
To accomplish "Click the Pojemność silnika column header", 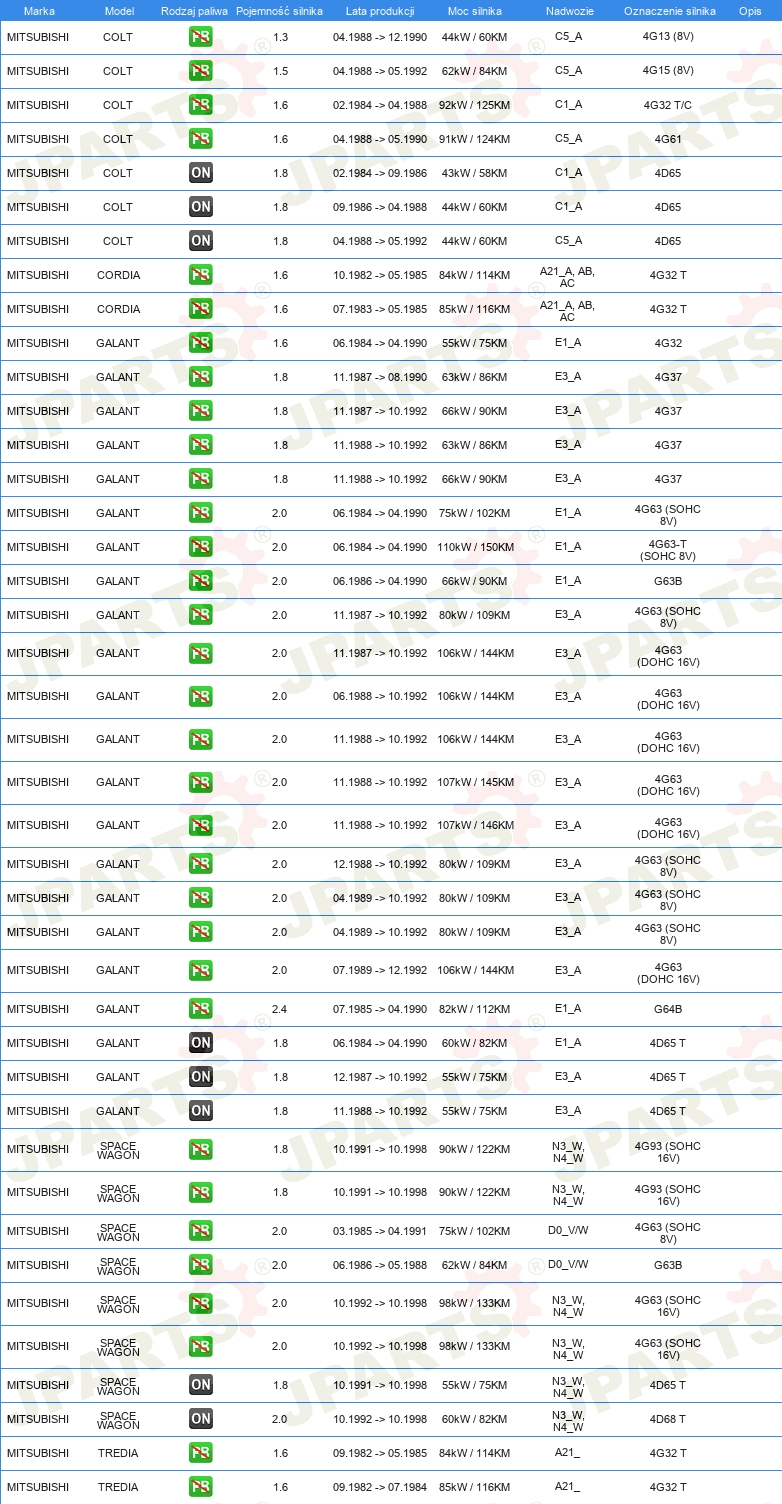I will 279,11.
